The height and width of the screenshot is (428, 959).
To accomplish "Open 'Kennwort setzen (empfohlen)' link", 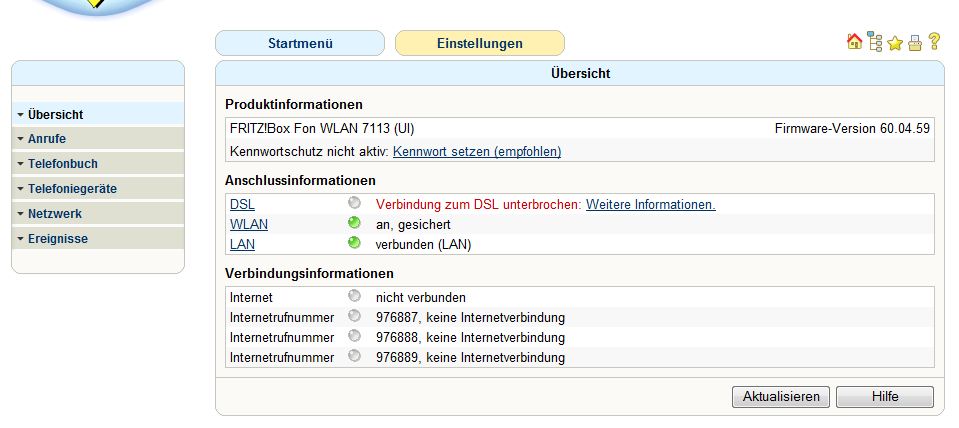I will point(477,151).
